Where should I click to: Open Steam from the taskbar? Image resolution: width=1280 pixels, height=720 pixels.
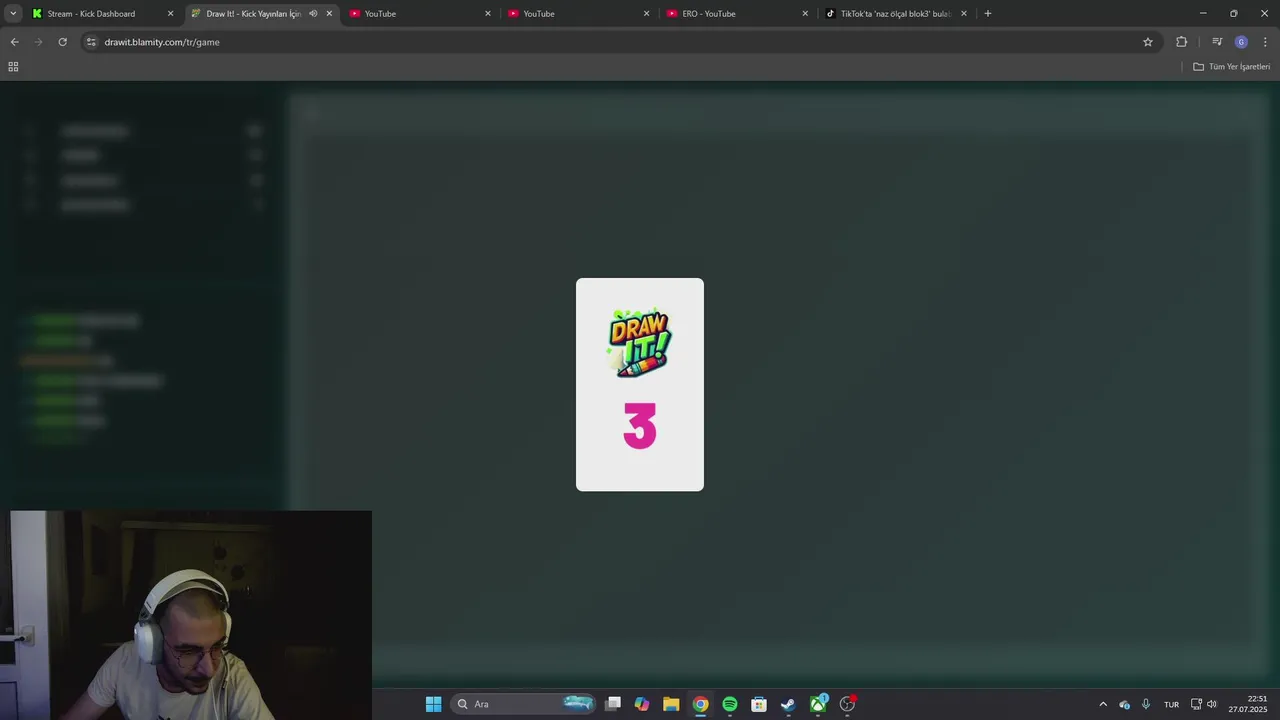[x=788, y=704]
